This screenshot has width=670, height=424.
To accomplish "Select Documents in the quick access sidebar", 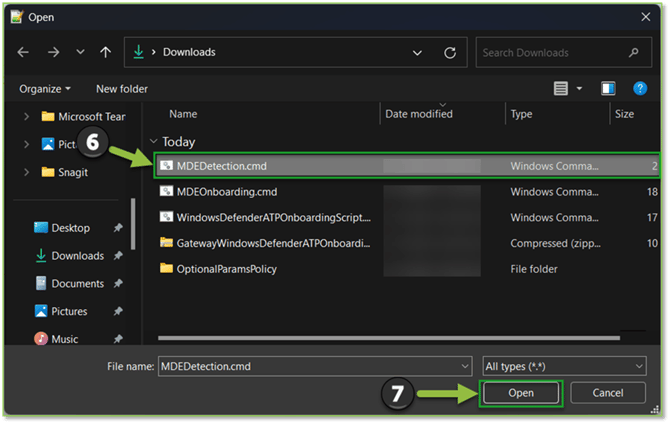I will click(77, 284).
